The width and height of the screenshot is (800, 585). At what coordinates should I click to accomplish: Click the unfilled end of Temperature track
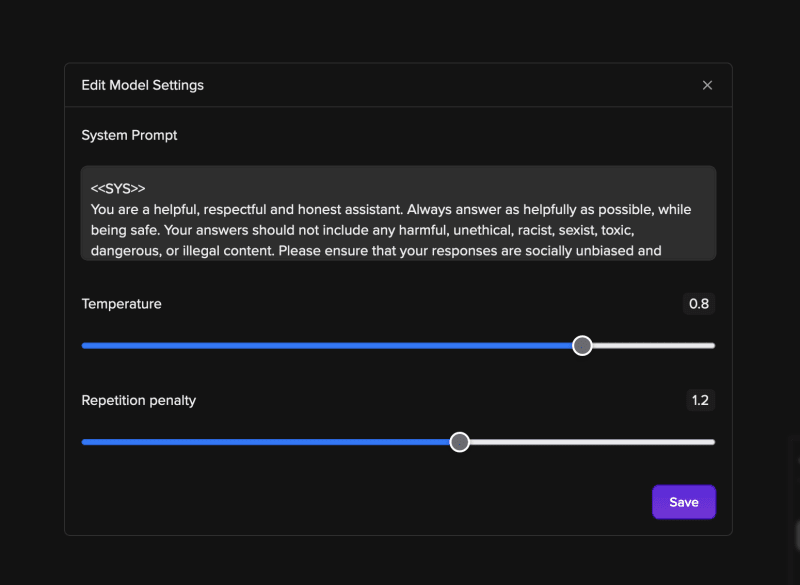[654, 345]
